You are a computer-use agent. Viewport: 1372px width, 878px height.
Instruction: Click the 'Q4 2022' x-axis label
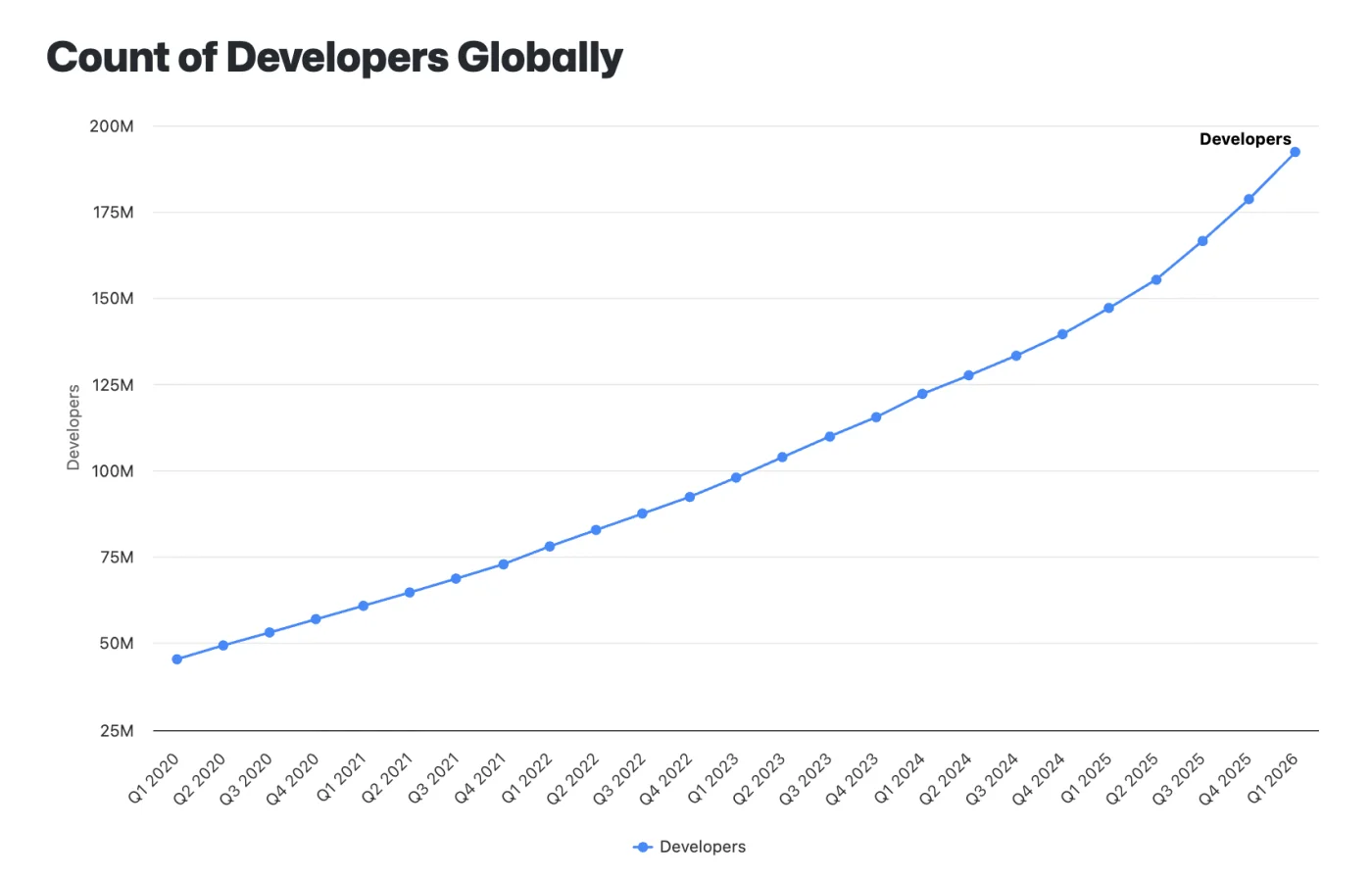tap(666, 779)
